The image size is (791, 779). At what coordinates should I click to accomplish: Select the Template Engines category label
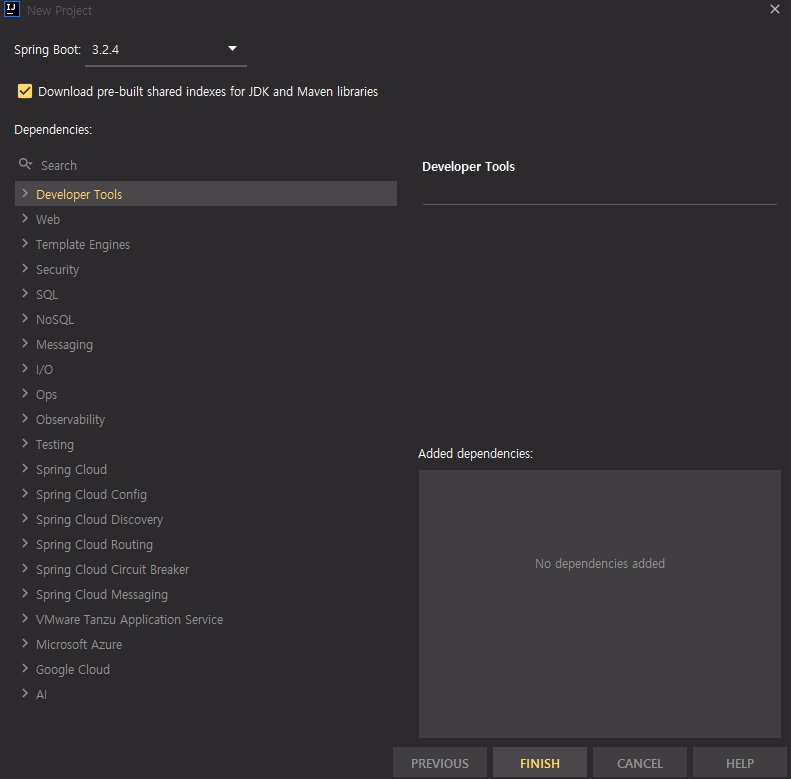click(x=83, y=245)
